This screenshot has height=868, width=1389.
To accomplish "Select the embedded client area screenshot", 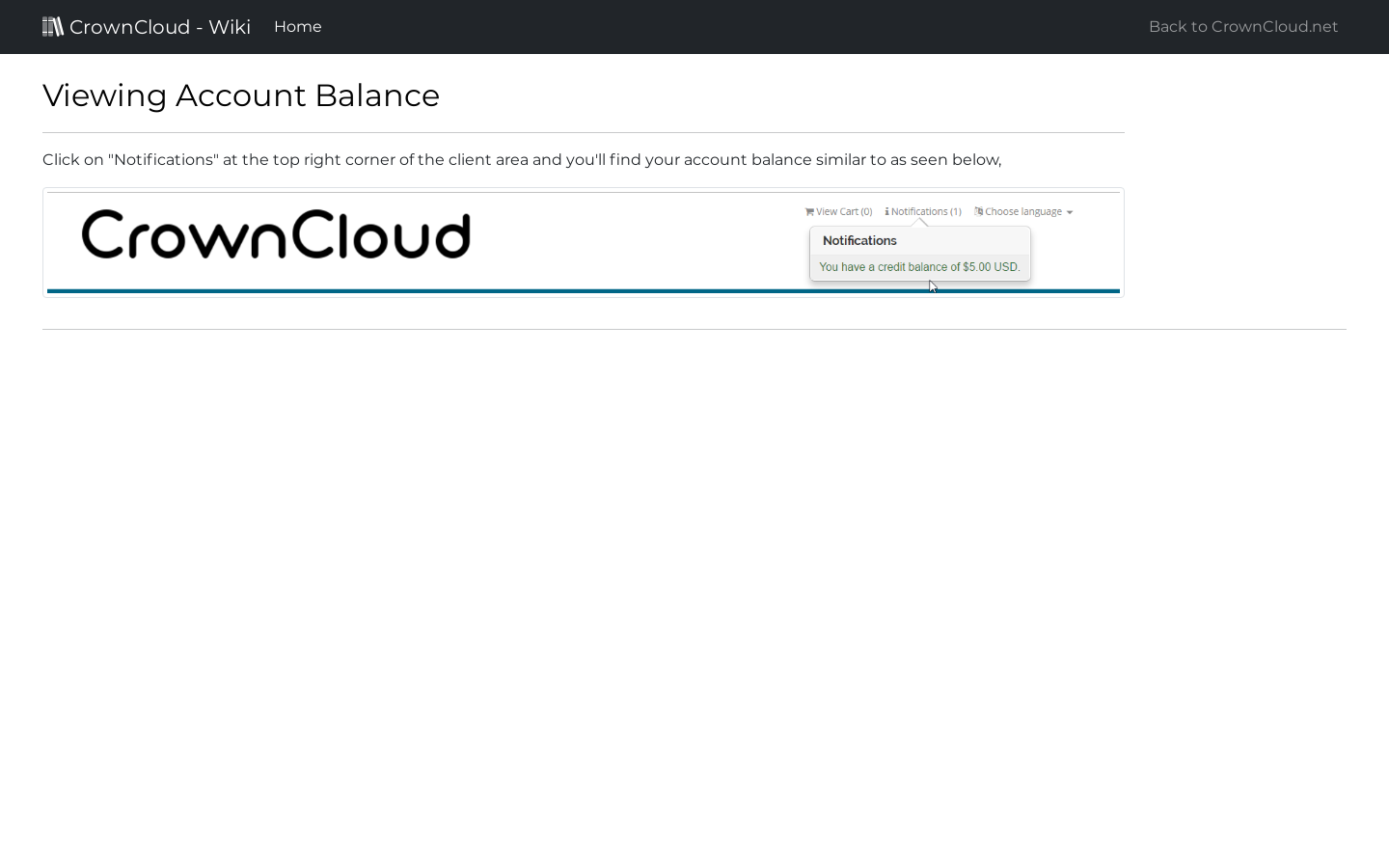I will tap(583, 242).
